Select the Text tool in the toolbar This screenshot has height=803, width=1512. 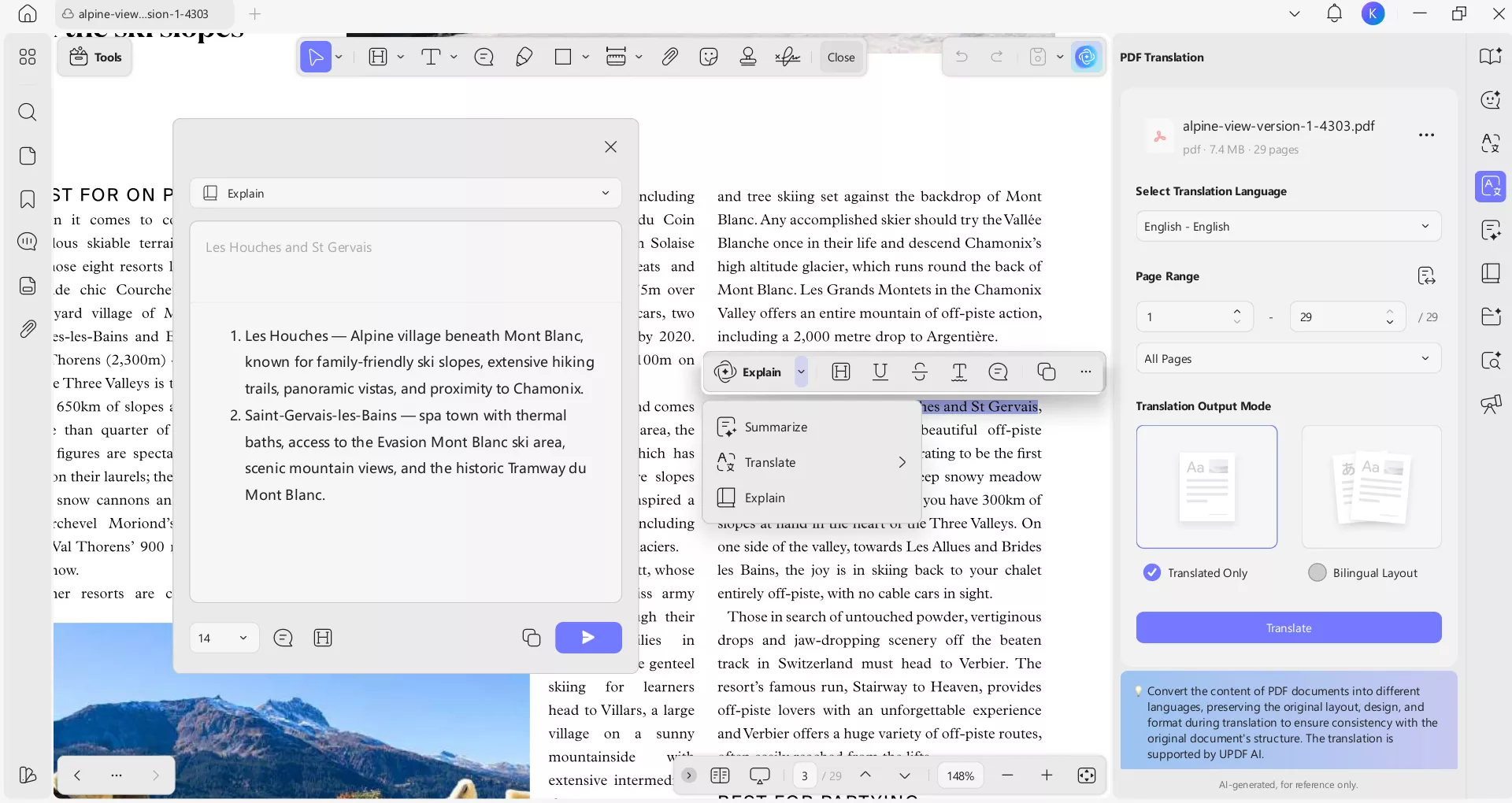pyautogui.click(x=432, y=57)
